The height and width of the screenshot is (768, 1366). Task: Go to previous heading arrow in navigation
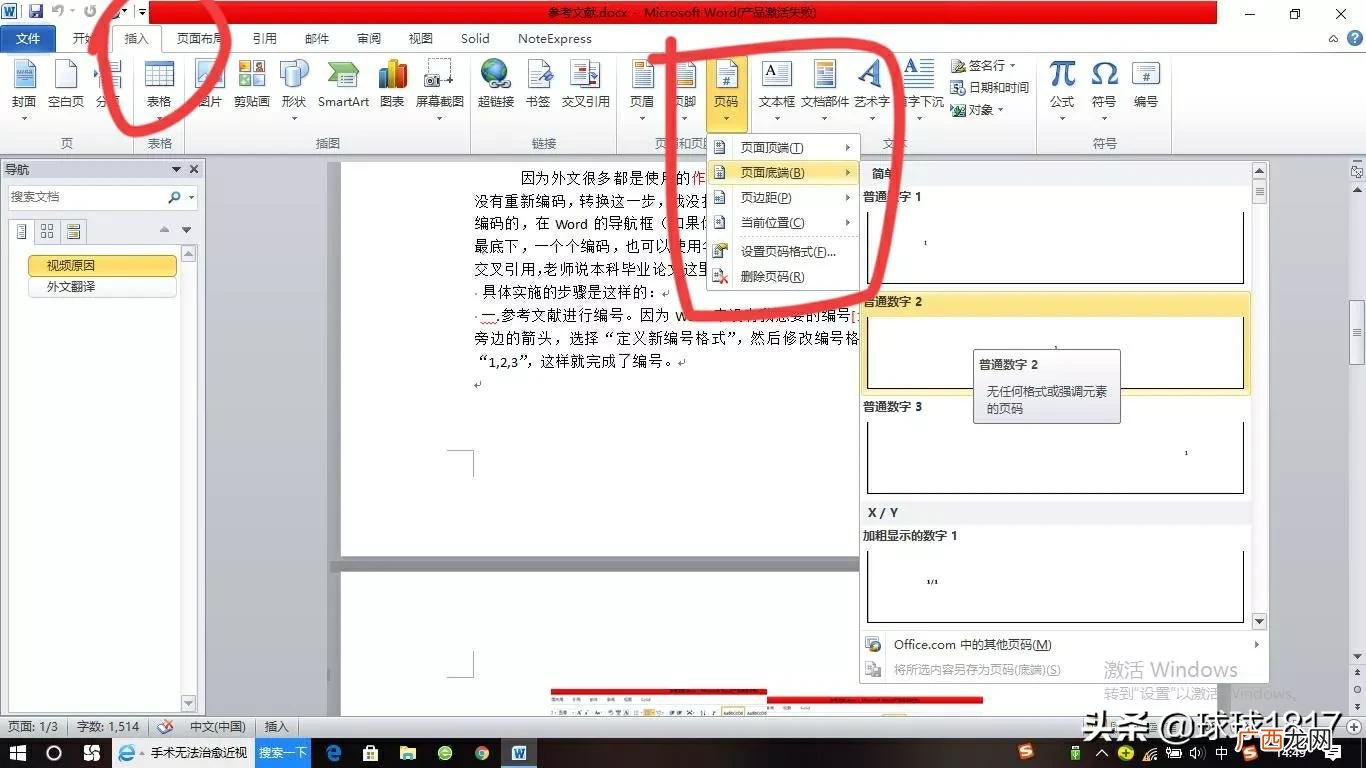(x=166, y=230)
